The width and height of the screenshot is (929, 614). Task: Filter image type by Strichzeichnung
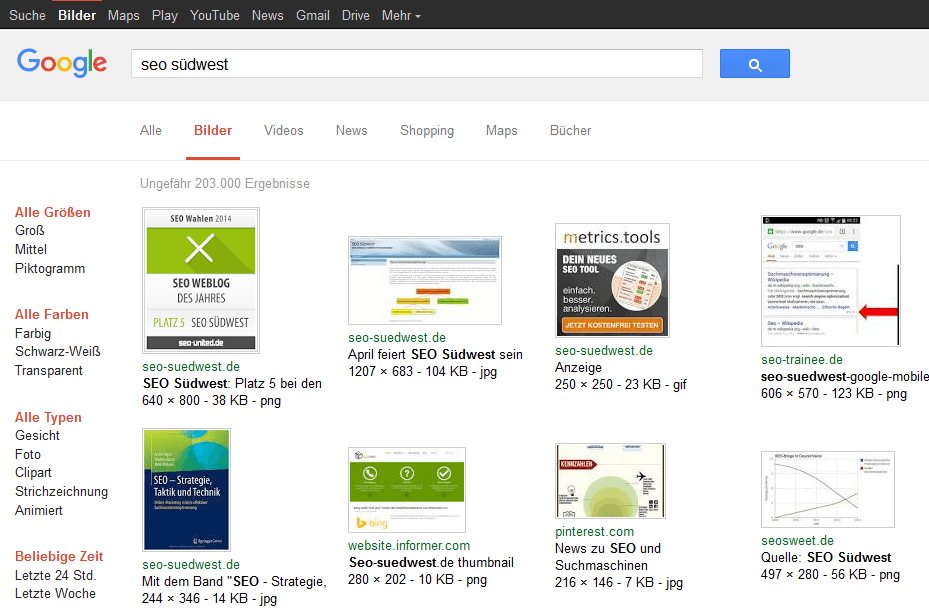62,491
